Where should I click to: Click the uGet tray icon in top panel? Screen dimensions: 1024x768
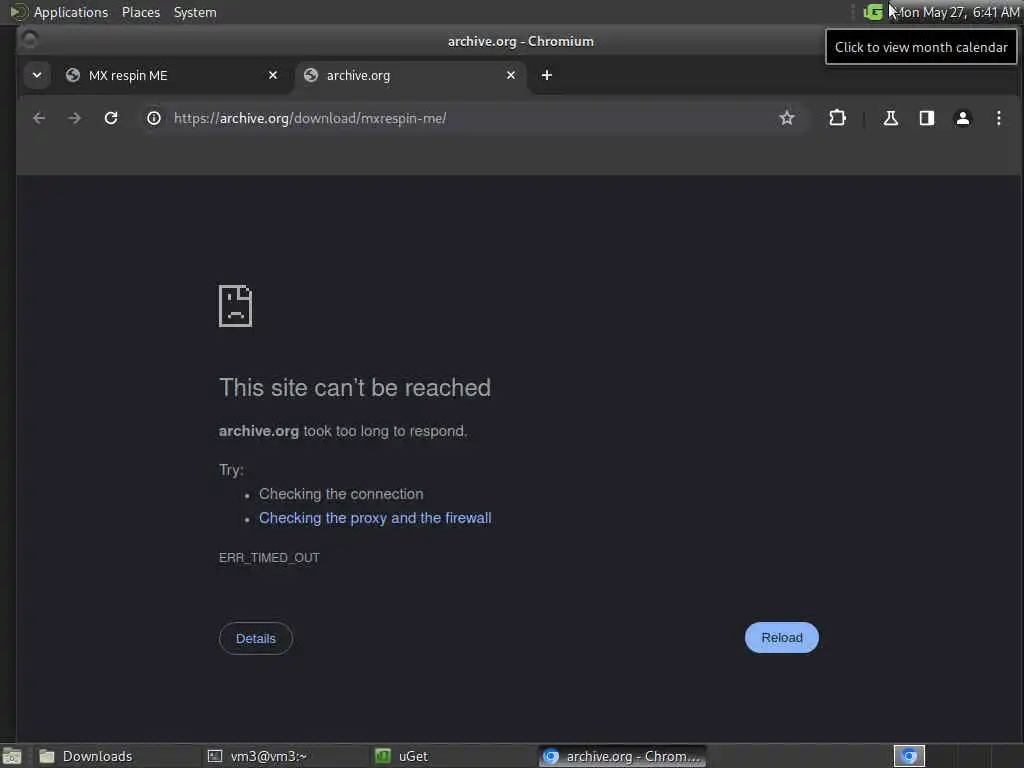point(872,12)
